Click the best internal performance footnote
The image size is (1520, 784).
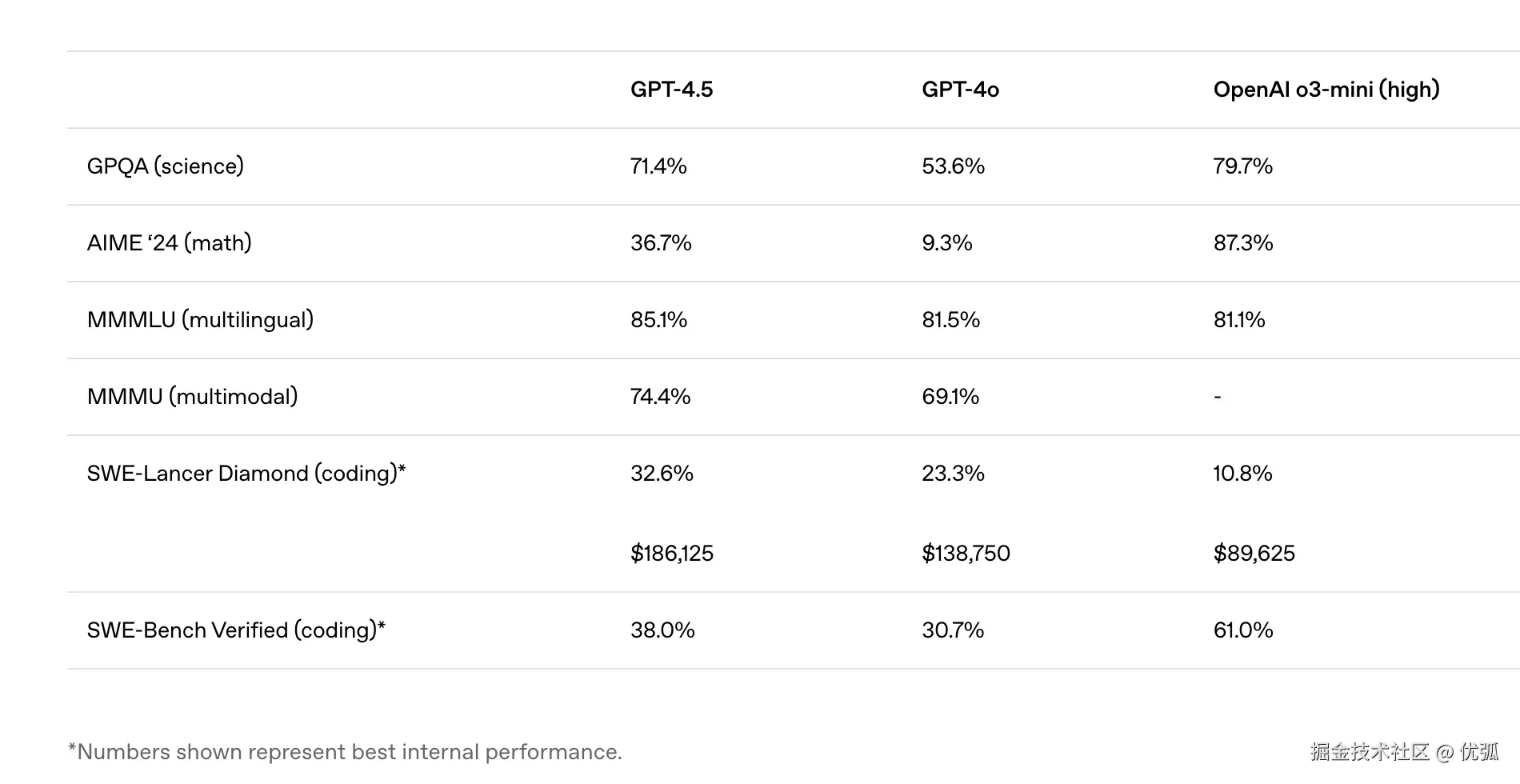(345, 751)
